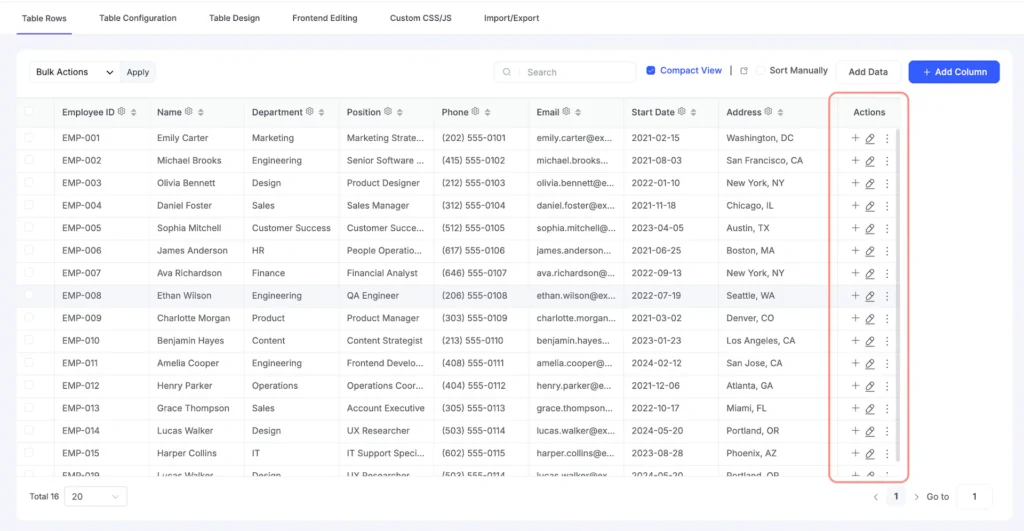Check the EMP-003 row checkbox
Viewport: 1024px width, 531px height.
29,183
